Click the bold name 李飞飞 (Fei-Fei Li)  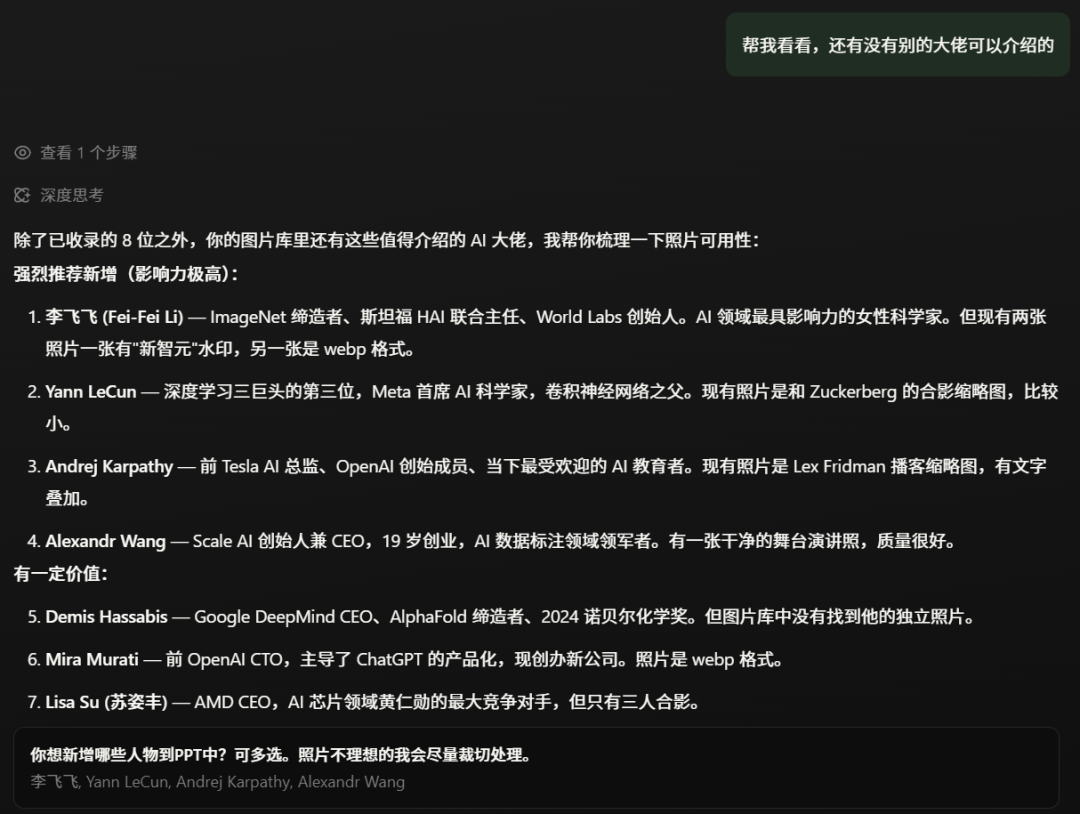[114, 317]
